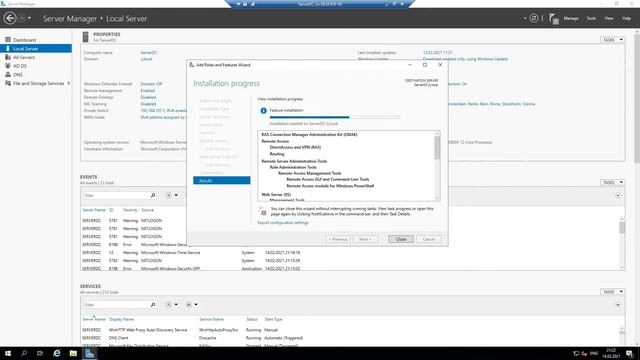Open the View menu
The width and height of the screenshot is (640, 360).
609,18
